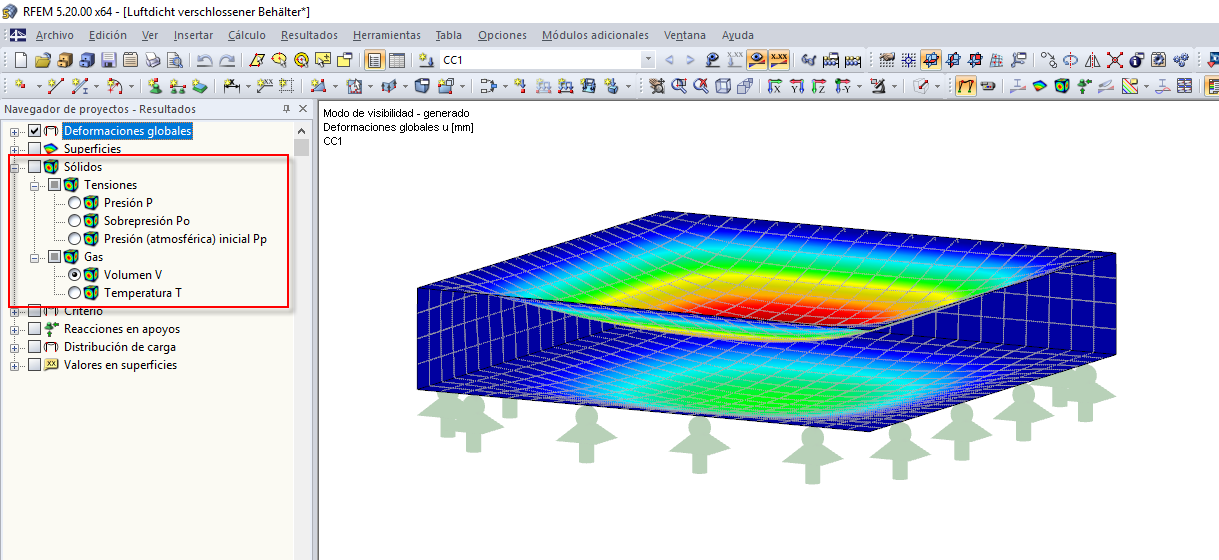Click the zoom window magnifier icon
1219x560 pixels.
680,86
